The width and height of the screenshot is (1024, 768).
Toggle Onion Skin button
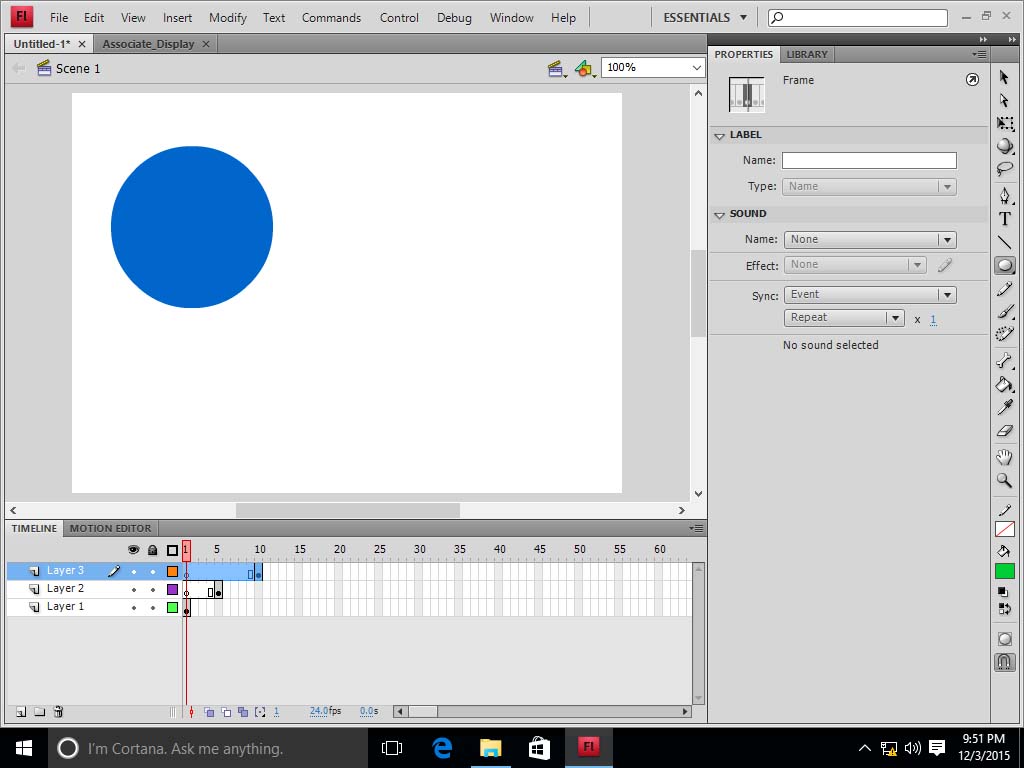point(209,712)
